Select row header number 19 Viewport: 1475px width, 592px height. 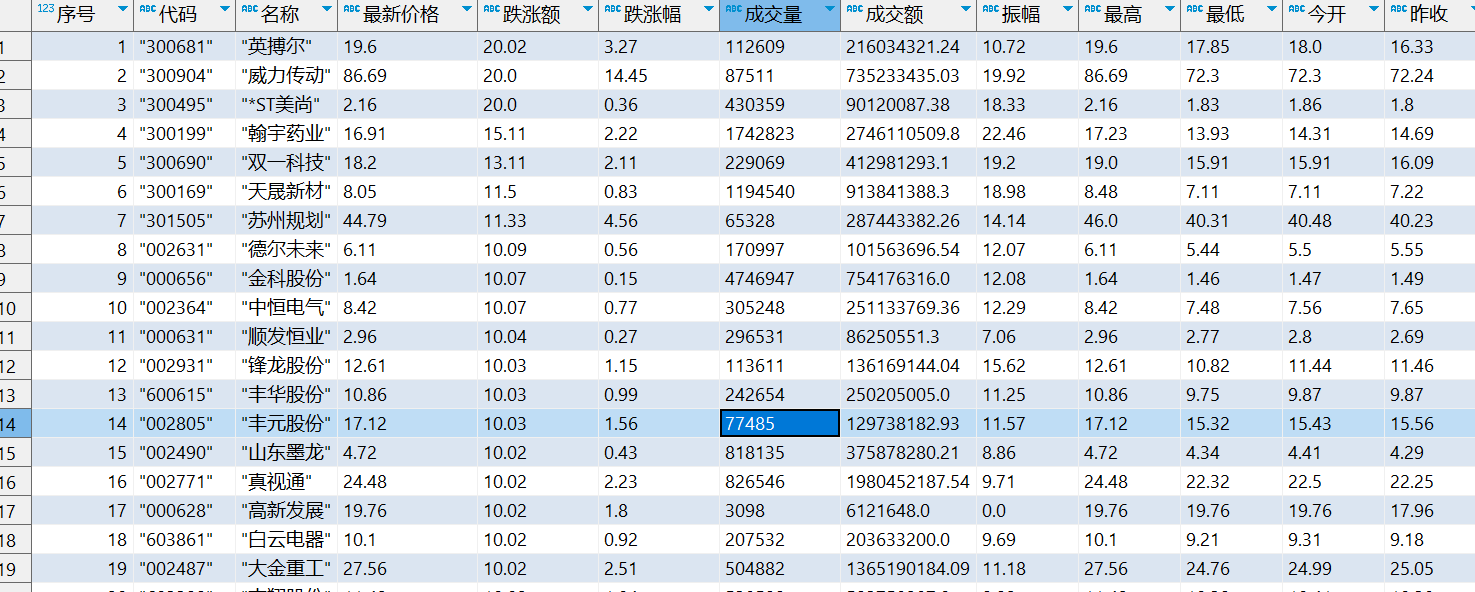tap(15, 569)
